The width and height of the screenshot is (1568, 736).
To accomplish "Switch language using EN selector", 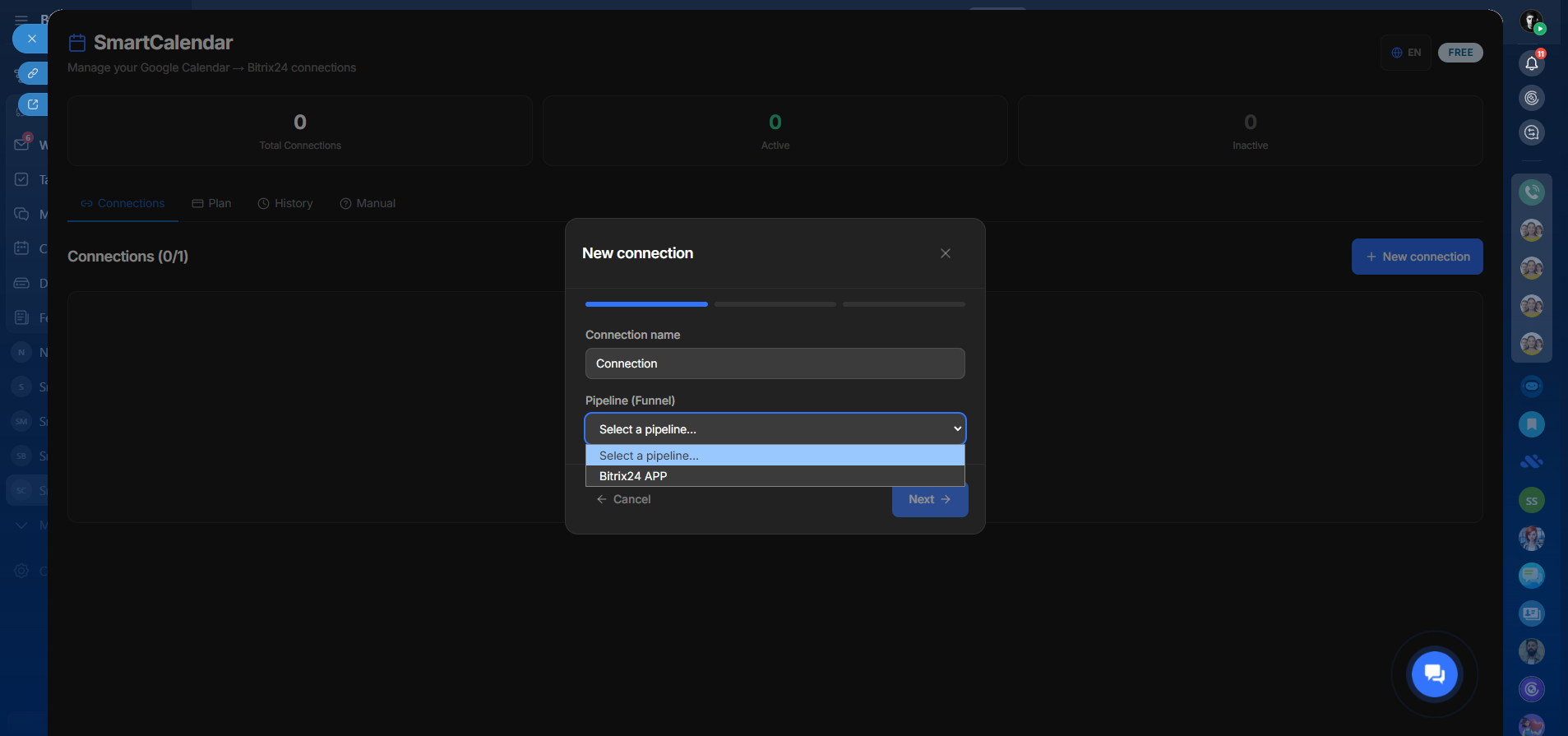I will click(1406, 53).
